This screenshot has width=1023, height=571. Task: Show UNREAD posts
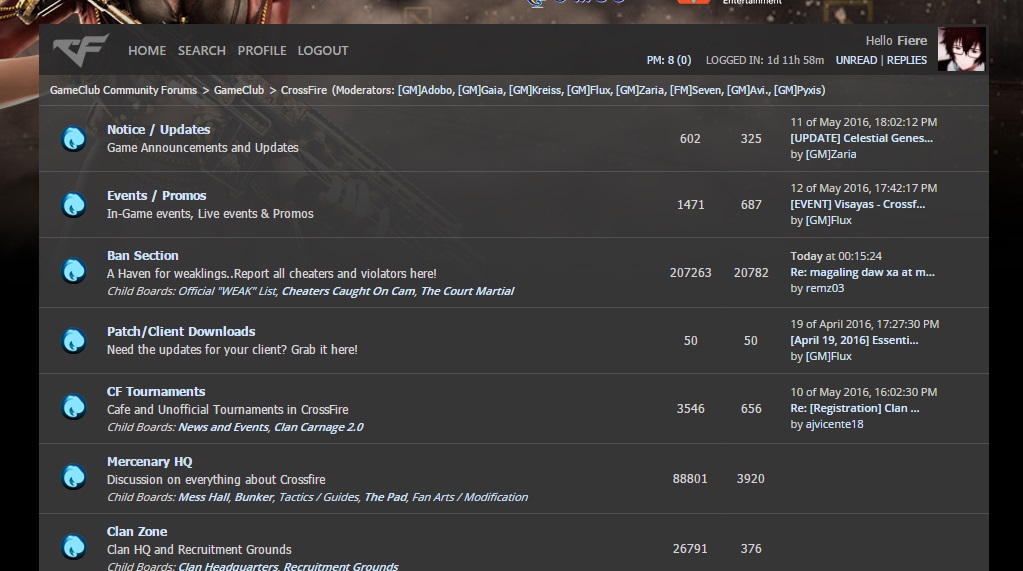[x=856, y=60]
